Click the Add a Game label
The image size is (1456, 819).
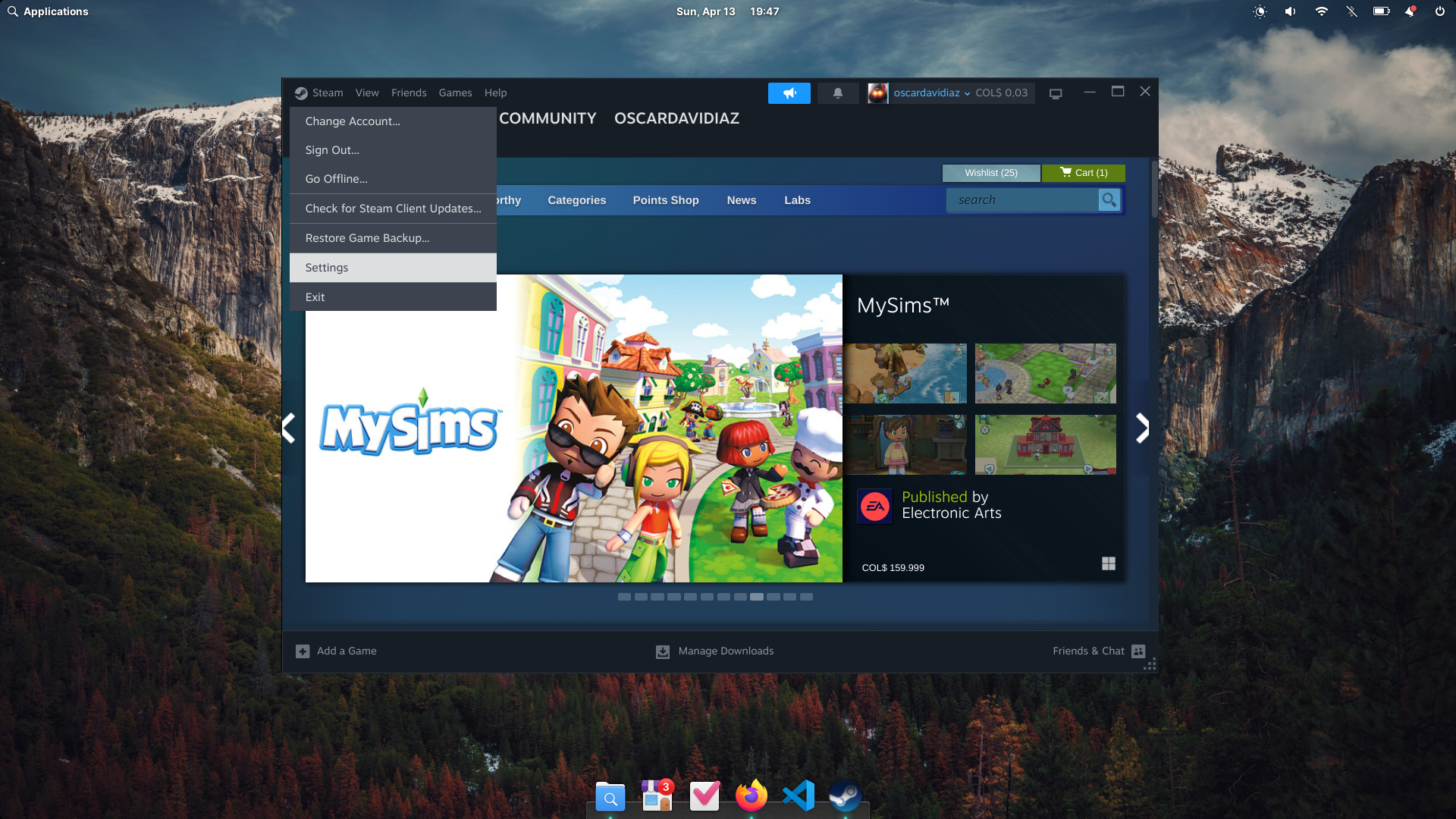click(x=347, y=651)
